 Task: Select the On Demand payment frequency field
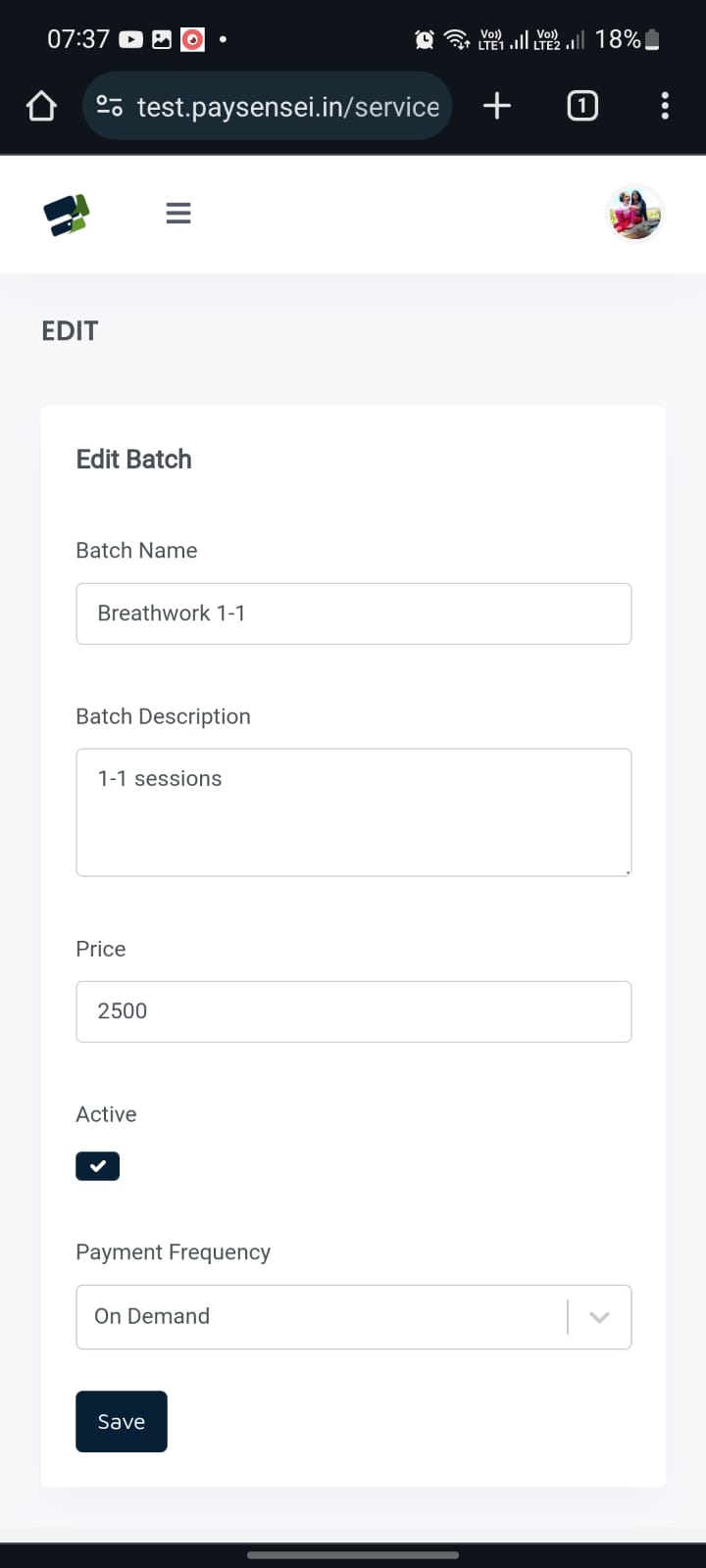coord(324,1316)
